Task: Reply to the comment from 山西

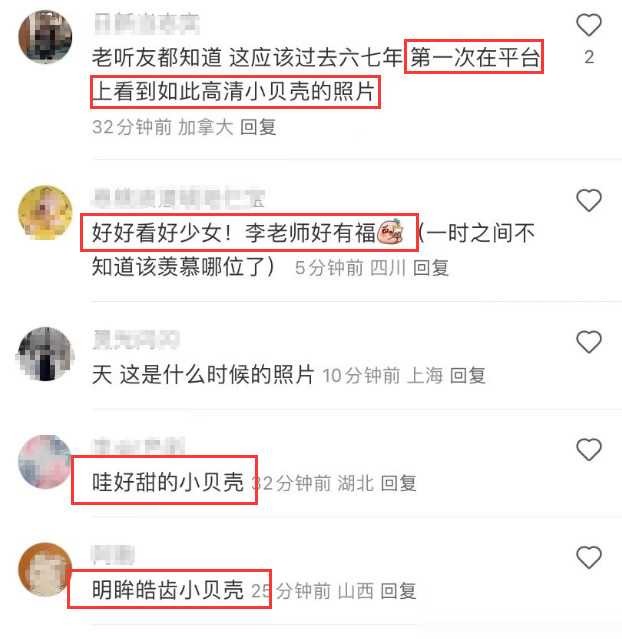Action: 398,591
